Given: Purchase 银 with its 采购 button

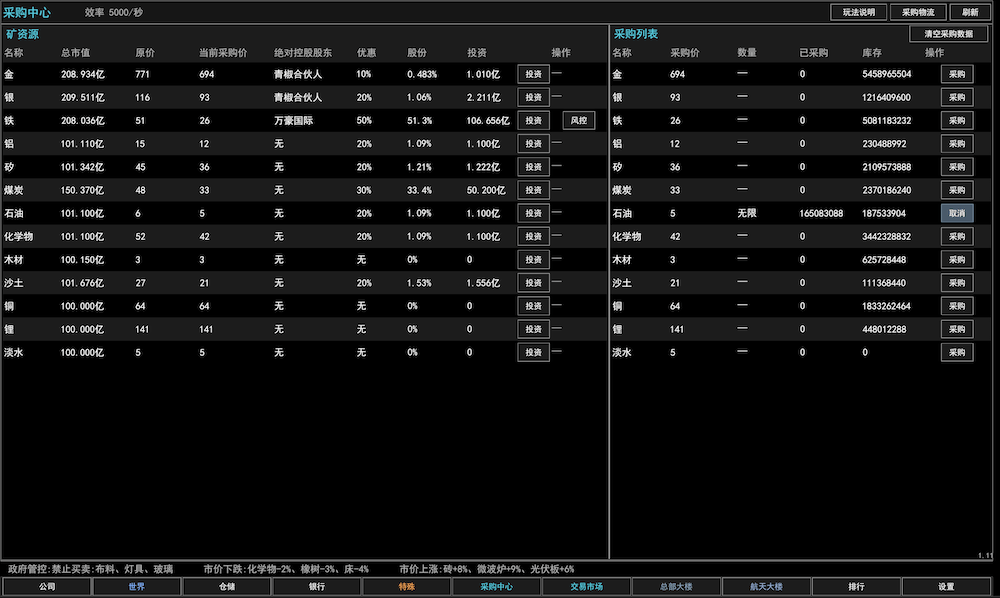Looking at the screenshot, I should click(x=957, y=97).
